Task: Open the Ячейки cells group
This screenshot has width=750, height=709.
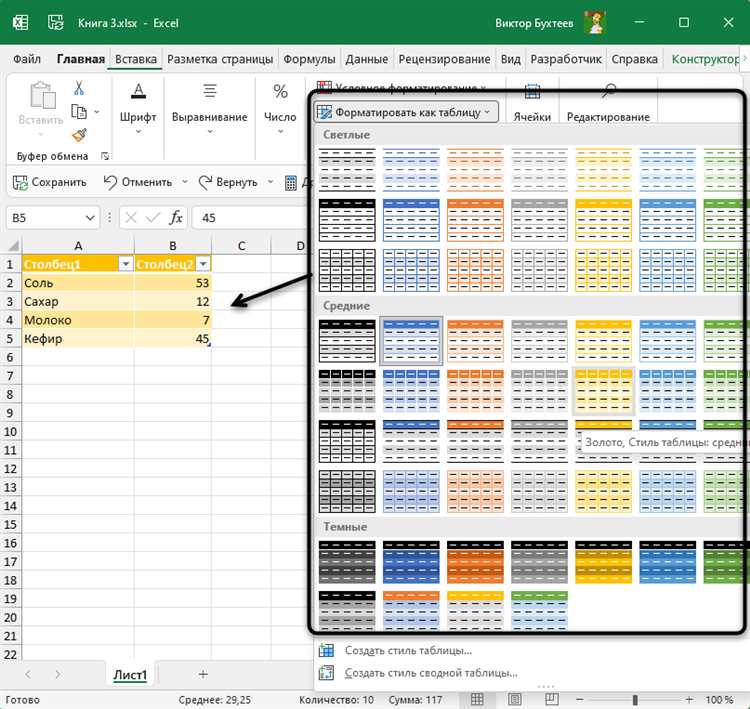Action: [532, 104]
